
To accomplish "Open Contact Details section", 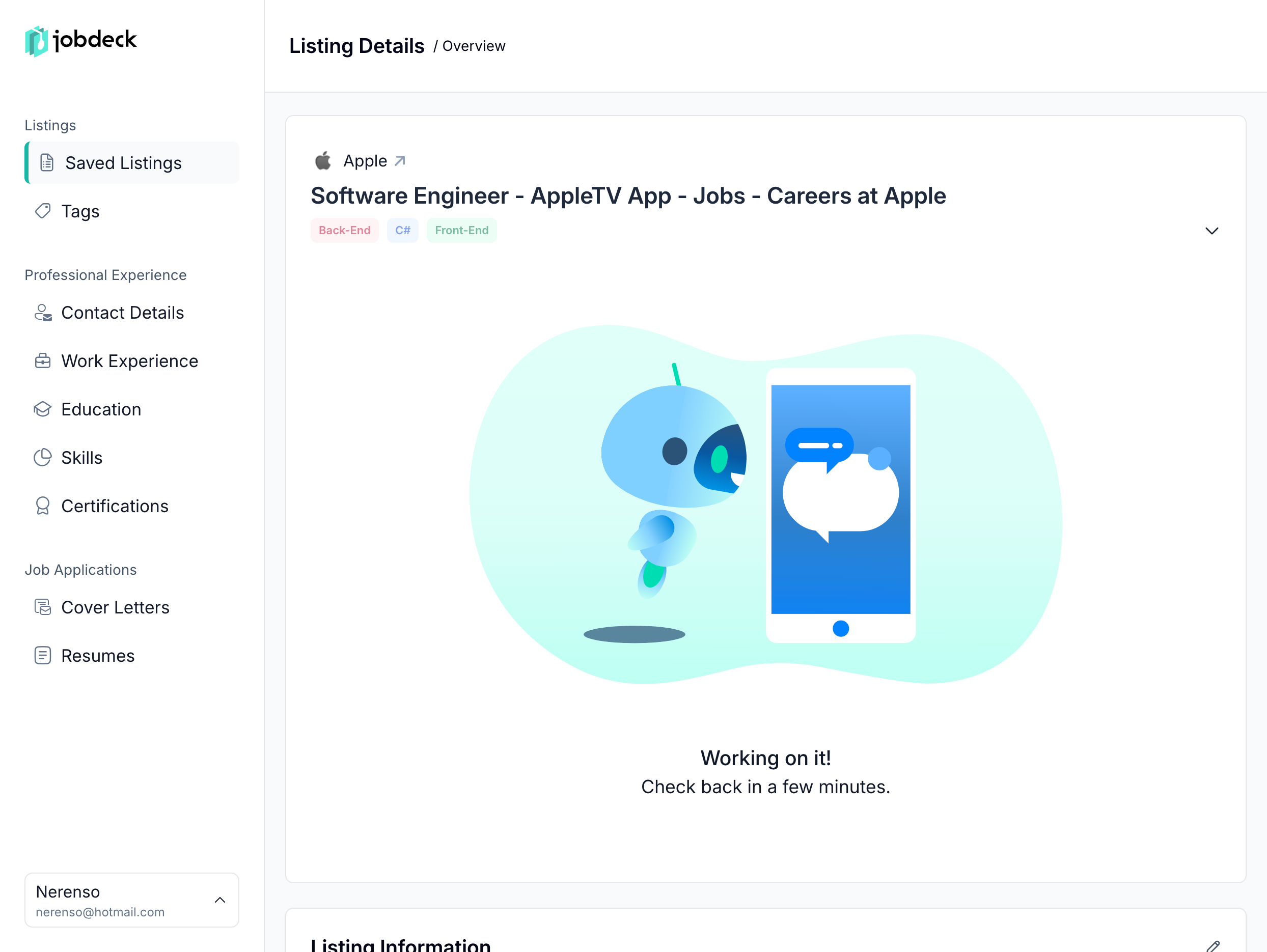I will point(132,313).
